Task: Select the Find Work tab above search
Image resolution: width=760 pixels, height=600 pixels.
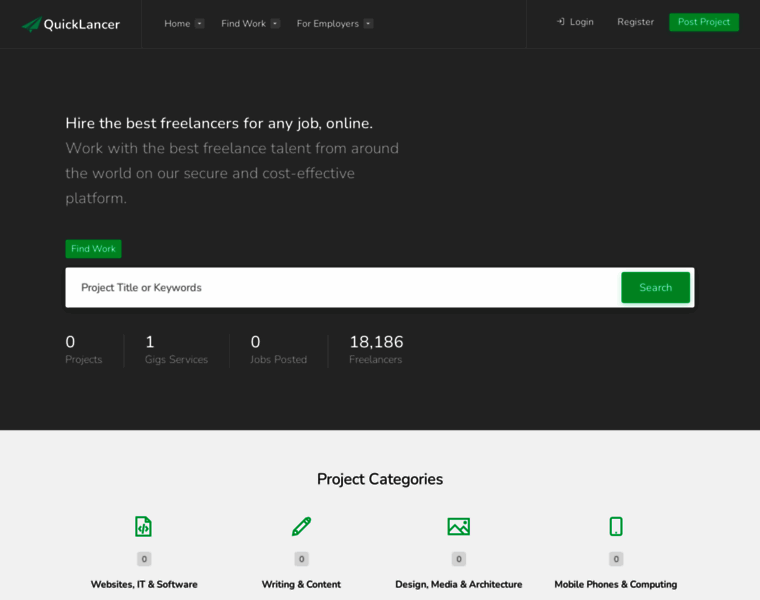Action: pyautogui.click(x=93, y=249)
